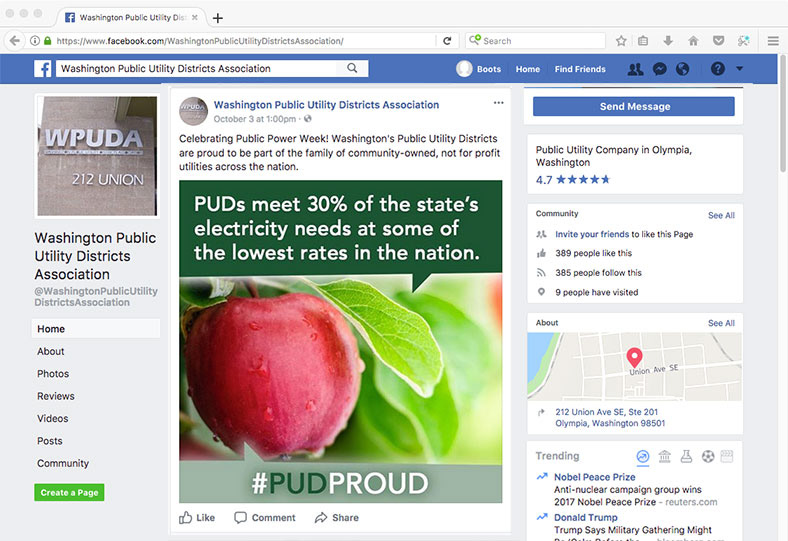This screenshot has width=788, height=541.
Task: Open the Donald Trump trending topic
Action: tap(585, 517)
